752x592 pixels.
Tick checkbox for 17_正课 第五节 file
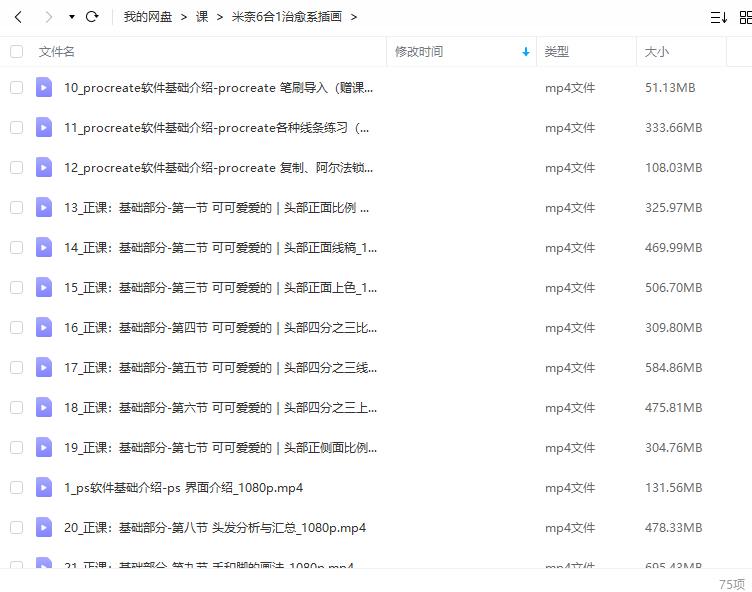point(16,368)
